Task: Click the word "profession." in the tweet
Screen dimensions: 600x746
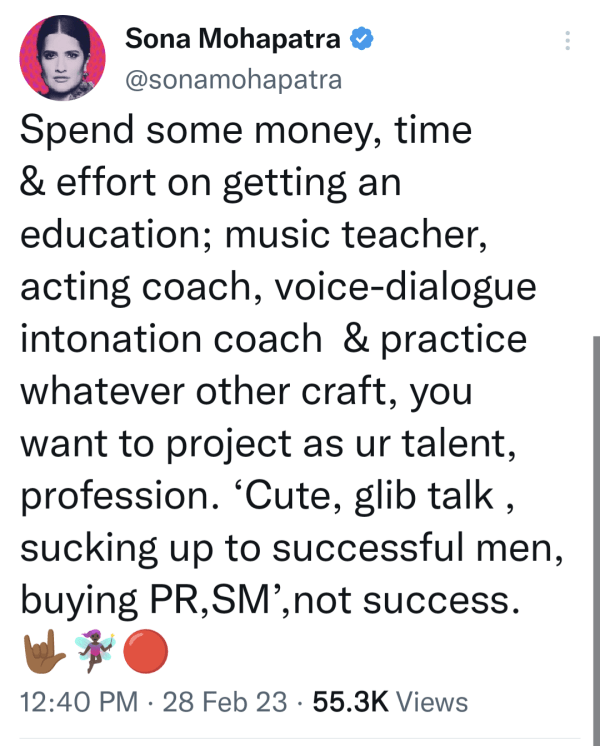Action: (x=120, y=497)
